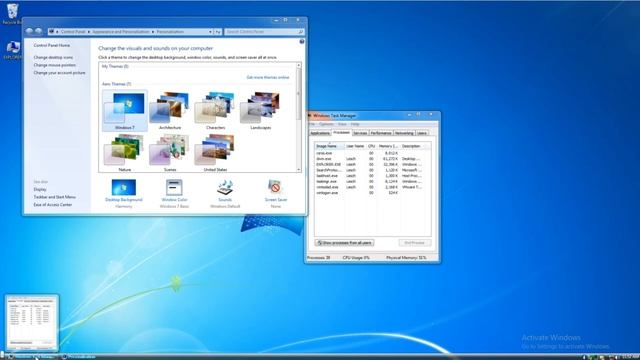Image resolution: width=640 pixels, height=360 pixels.
Task: Switch to the Users tab
Action: (x=422, y=133)
